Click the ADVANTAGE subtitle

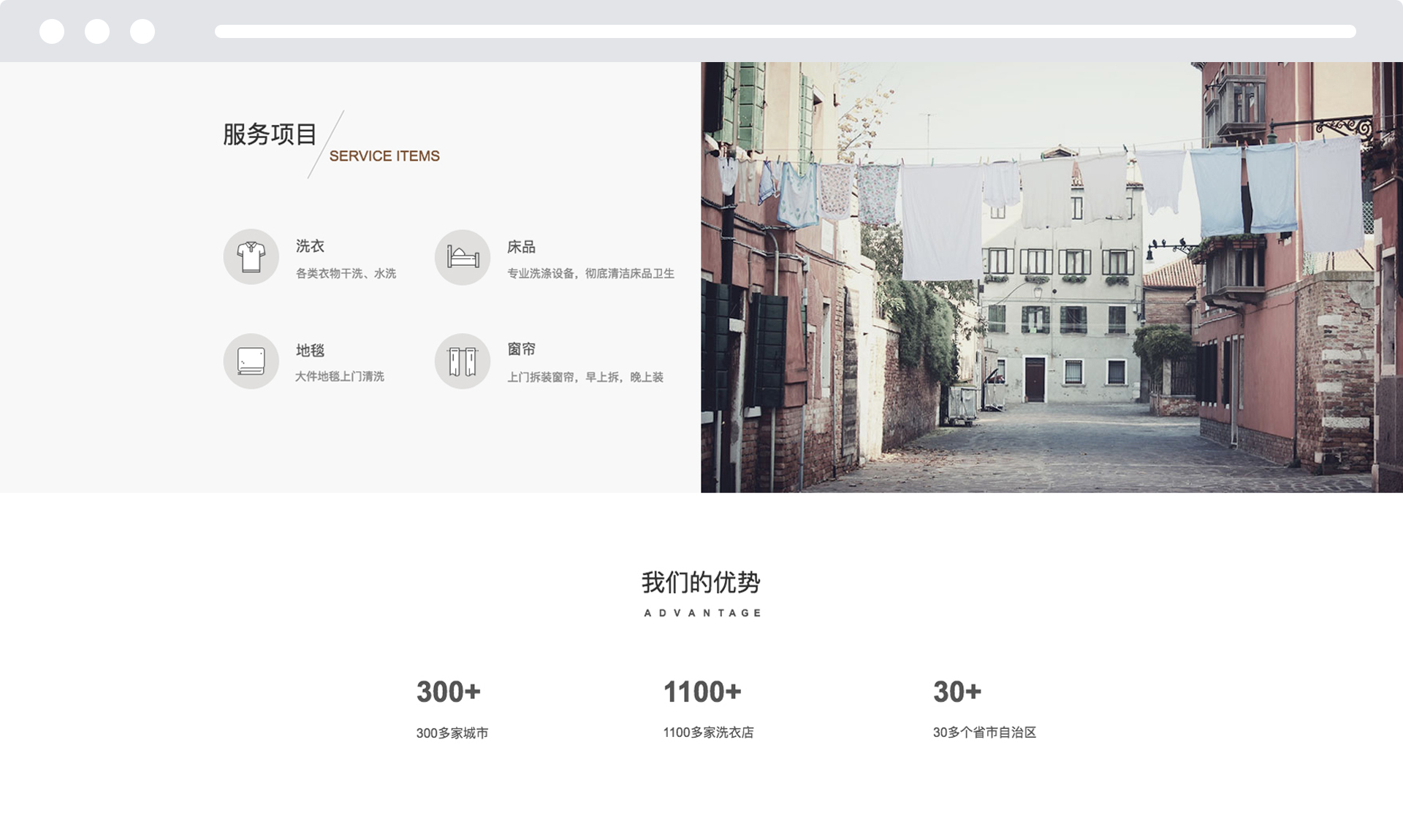(702, 613)
